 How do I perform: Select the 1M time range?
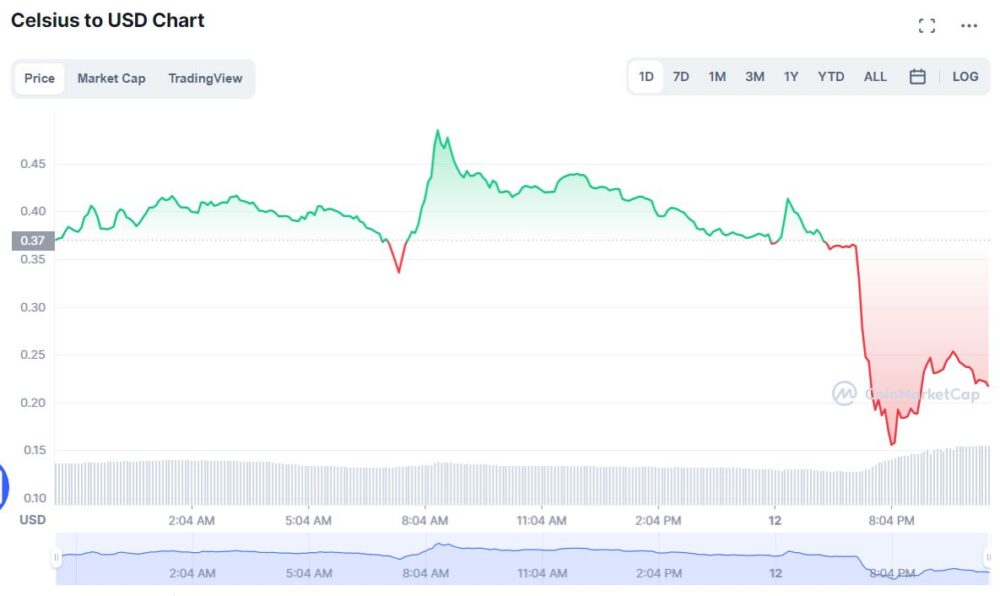(x=717, y=77)
